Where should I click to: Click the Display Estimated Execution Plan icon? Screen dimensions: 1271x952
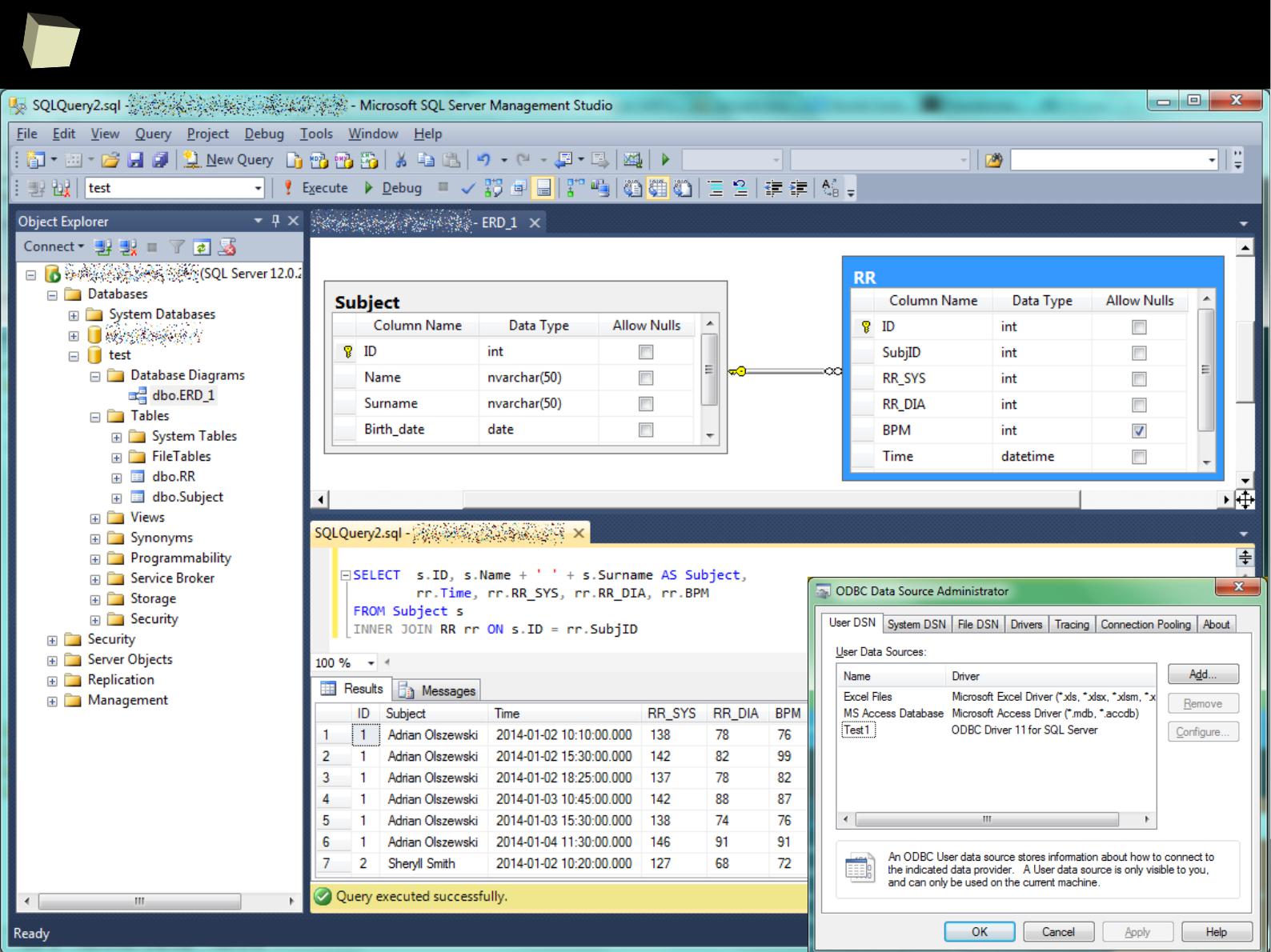tap(493, 189)
